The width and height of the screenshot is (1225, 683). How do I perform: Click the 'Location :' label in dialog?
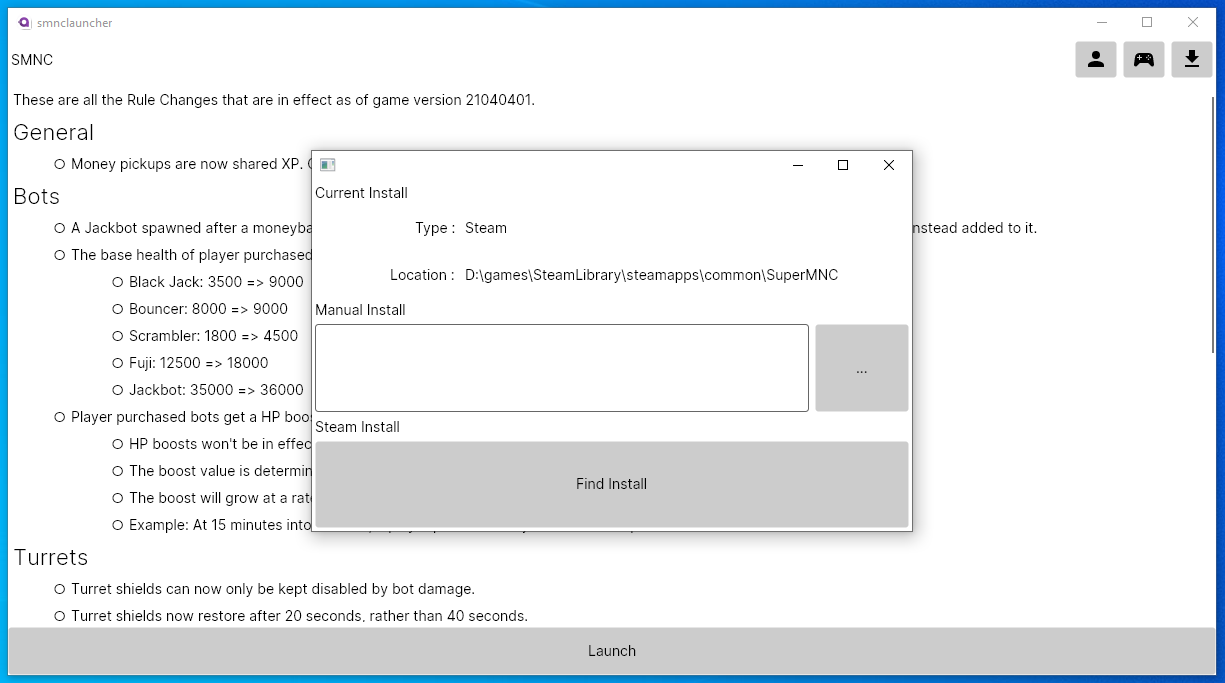[422, 275]
